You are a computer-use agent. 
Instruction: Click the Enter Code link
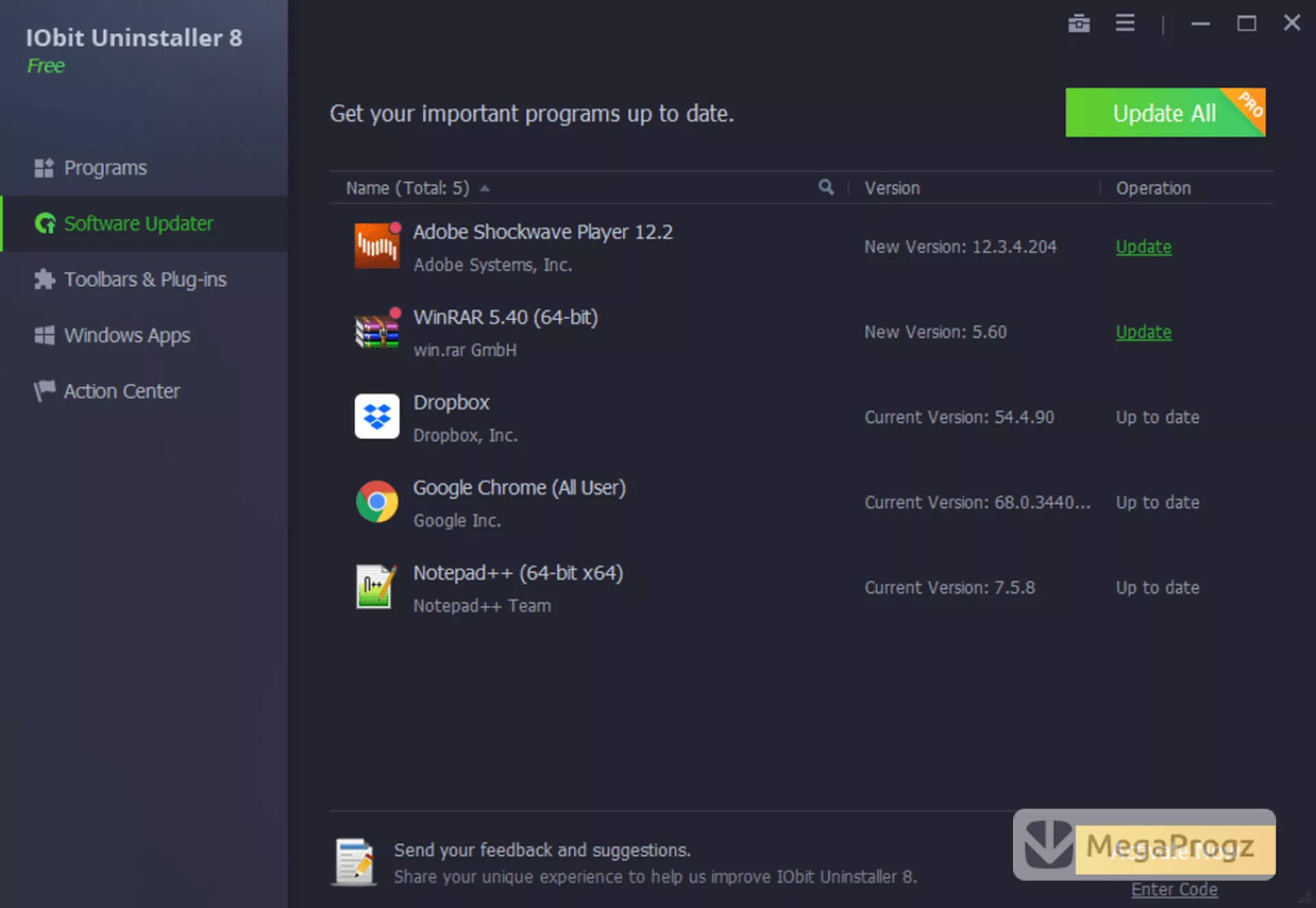point(1174,889)
